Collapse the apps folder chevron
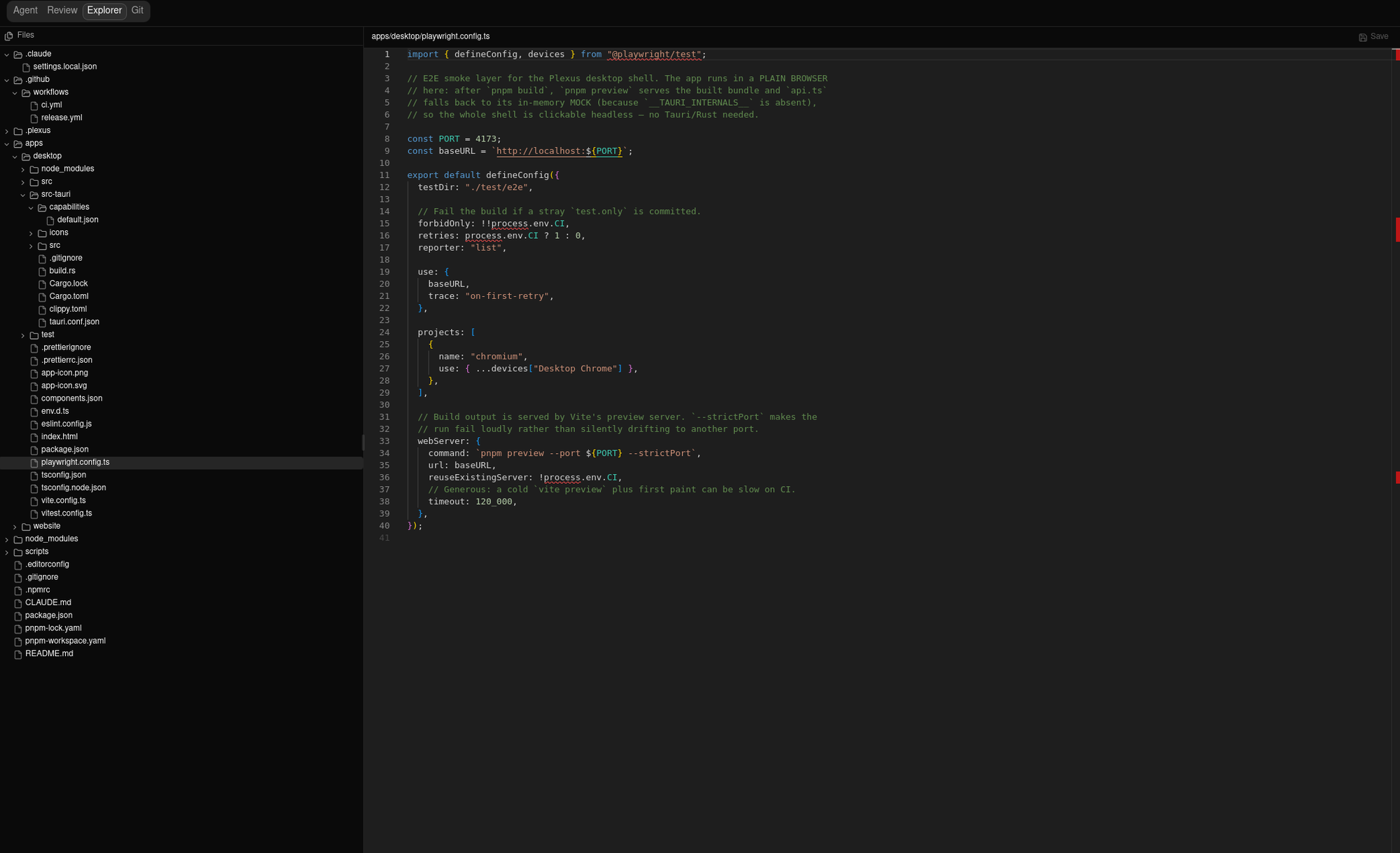 point(7,144)
